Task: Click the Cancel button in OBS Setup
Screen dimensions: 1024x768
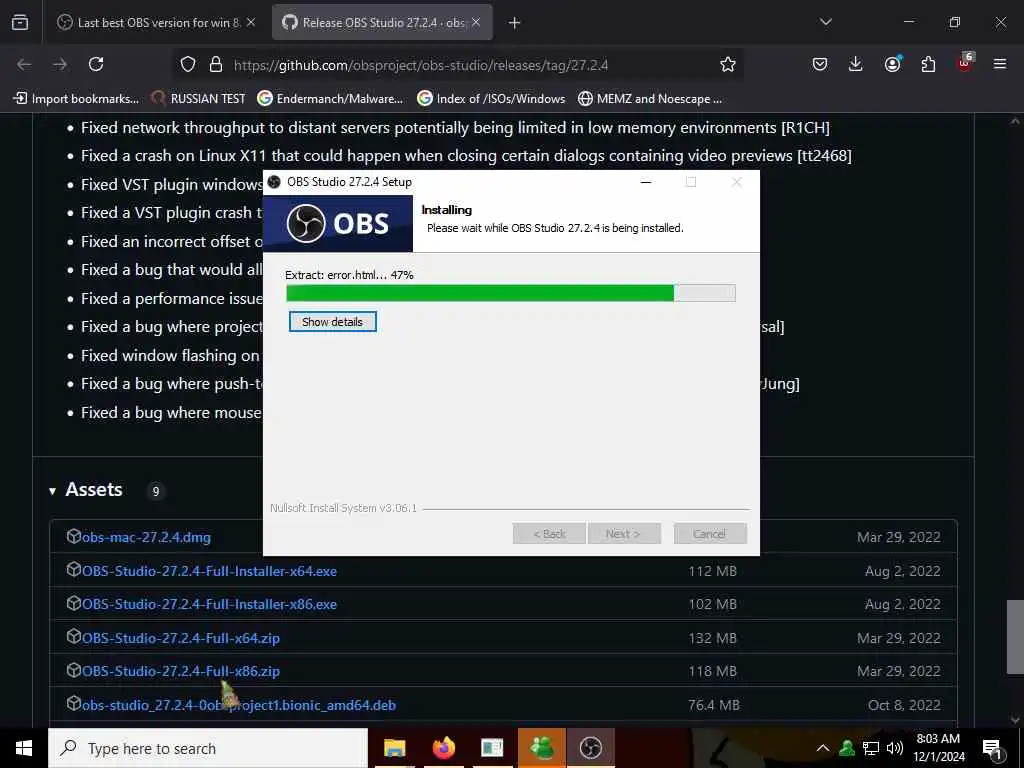Action: (x=709, y=534)
